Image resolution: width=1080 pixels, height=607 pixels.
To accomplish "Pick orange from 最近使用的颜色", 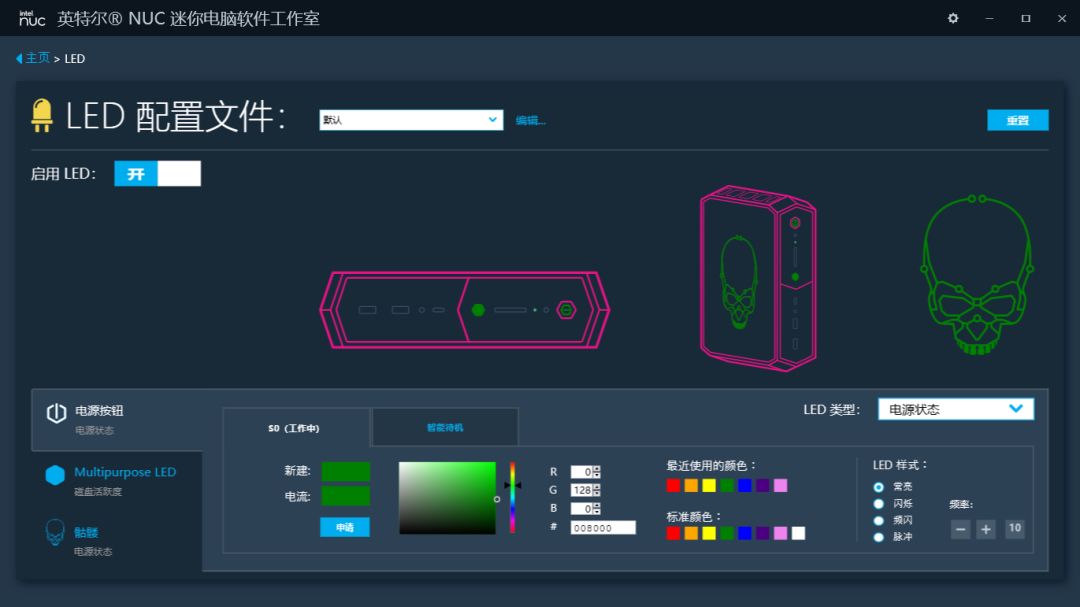I will (x=691, y=486).
